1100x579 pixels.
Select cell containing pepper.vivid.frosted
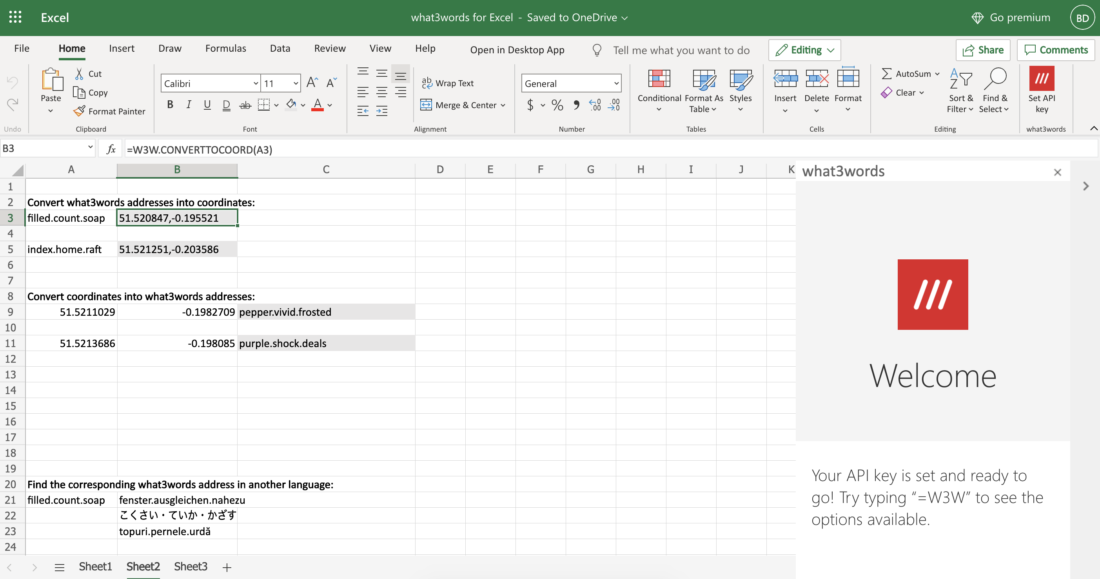tap(326, 312)
